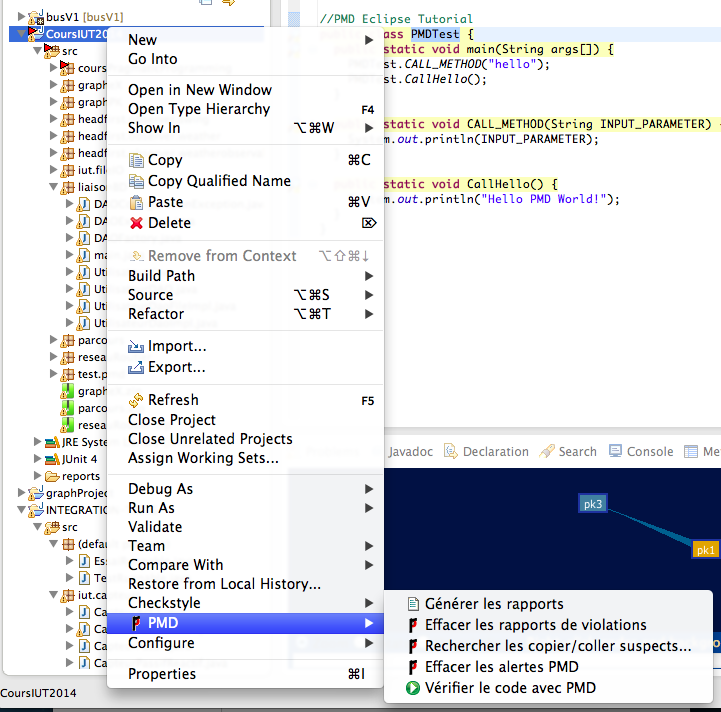Click the Copy icon in context menu
This screenshot has width=721, height=712.
coord(137,160)
